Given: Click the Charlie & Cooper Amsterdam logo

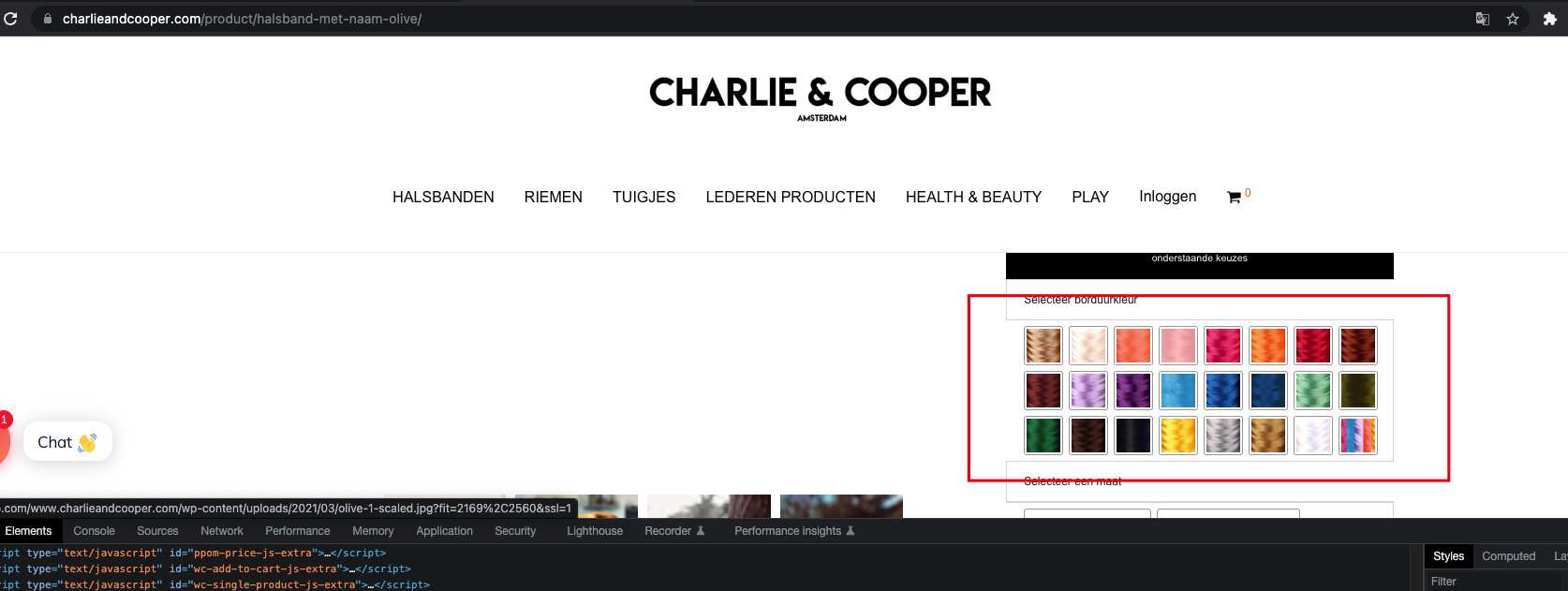Looking at the screenshot, I should pos(820,97).
